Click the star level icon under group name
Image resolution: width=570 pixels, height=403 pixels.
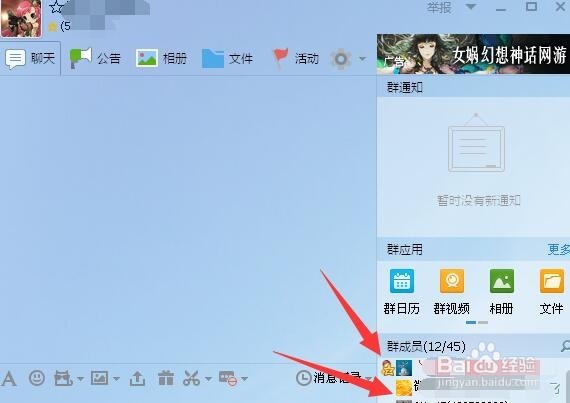point(53,27)
